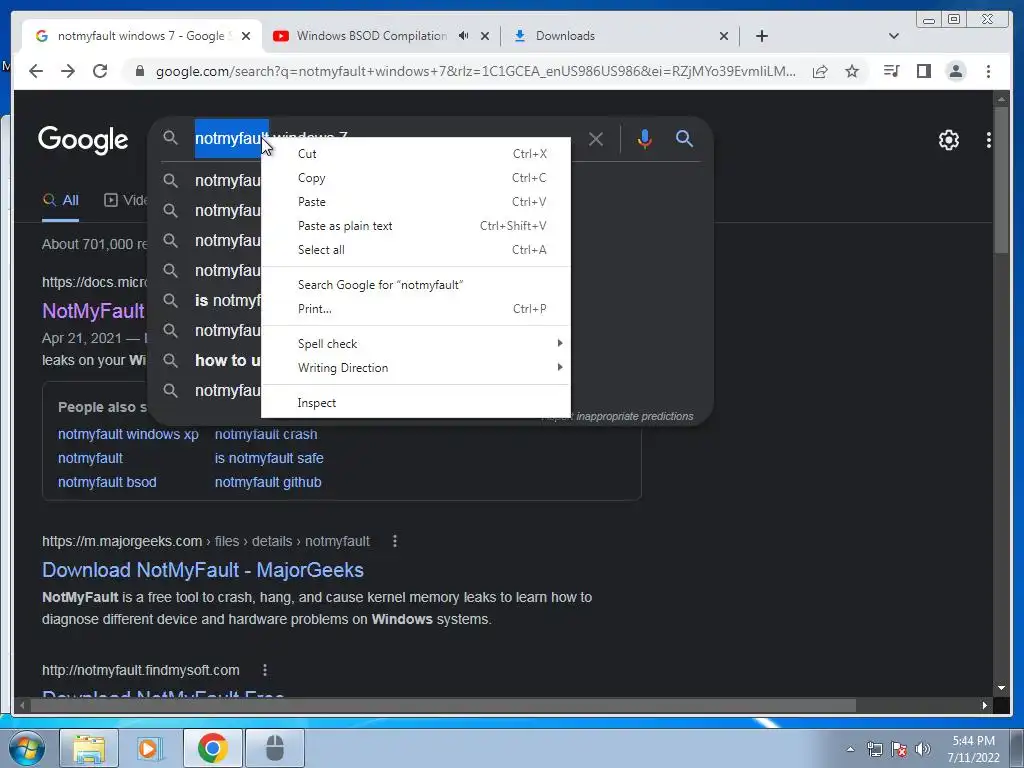
Task: Open network status icon in tray
Action: [874, 749]
